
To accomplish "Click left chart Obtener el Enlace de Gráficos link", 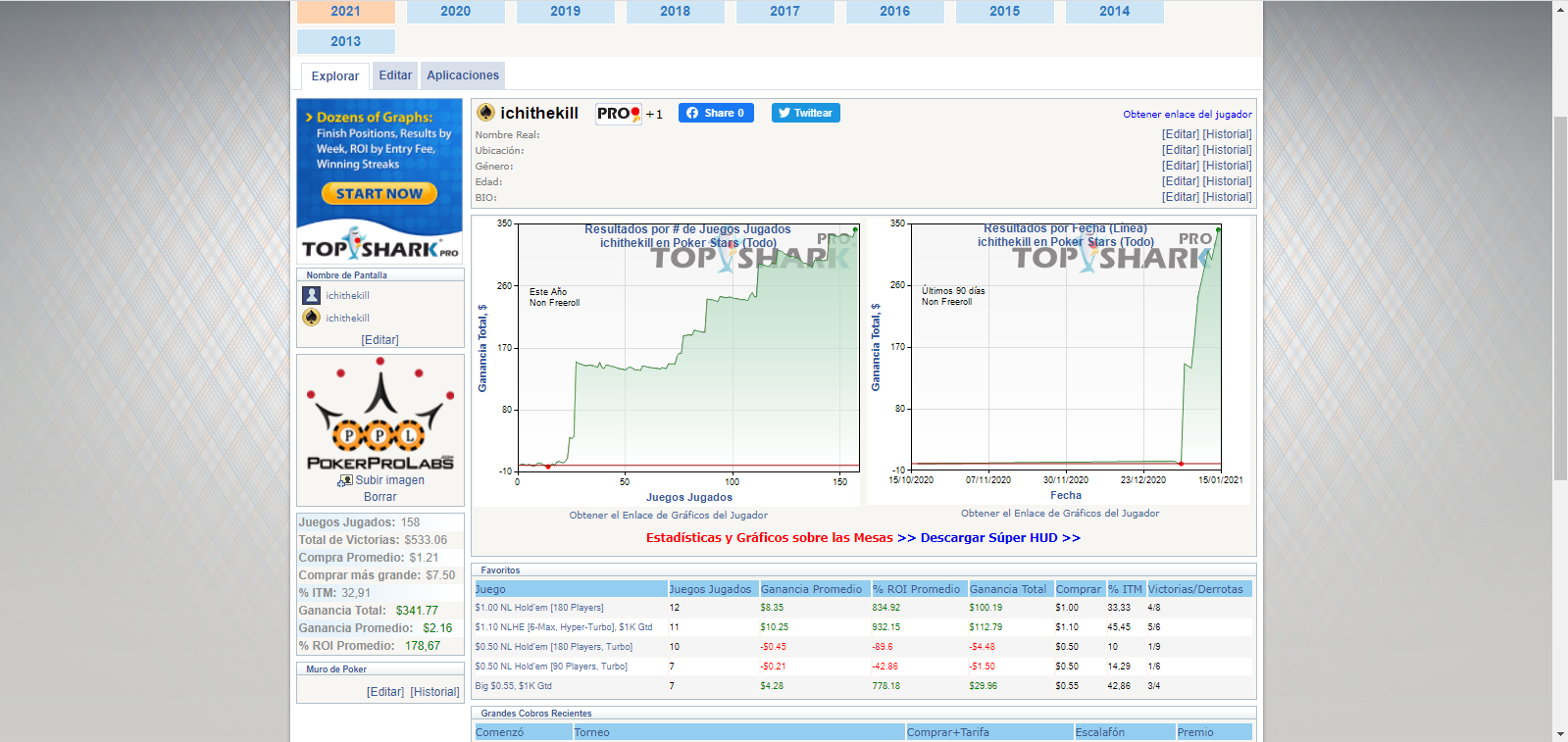I will pyautogui.click(x=668, y=516).
